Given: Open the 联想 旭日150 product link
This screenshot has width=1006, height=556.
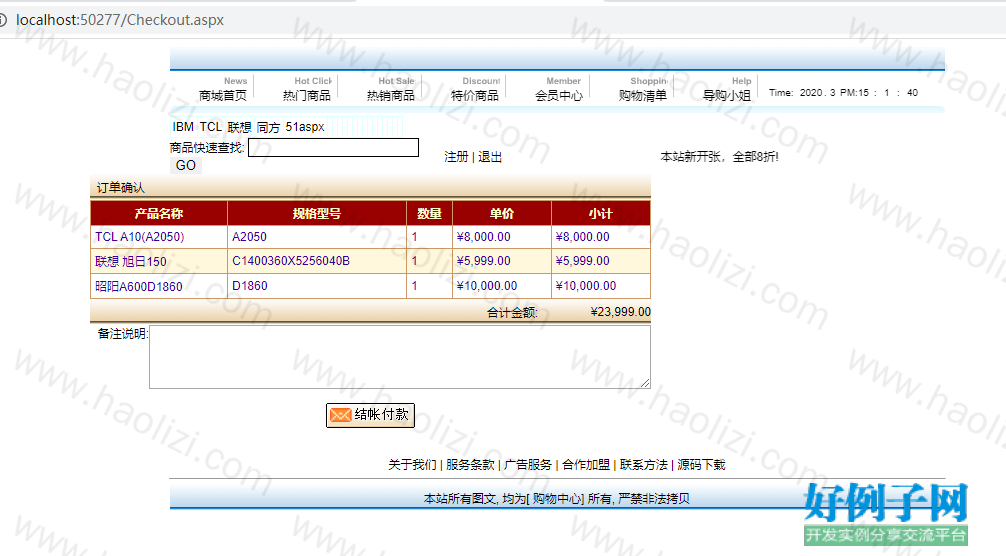Looking at the screenshot, I should [x=131, y=261].
